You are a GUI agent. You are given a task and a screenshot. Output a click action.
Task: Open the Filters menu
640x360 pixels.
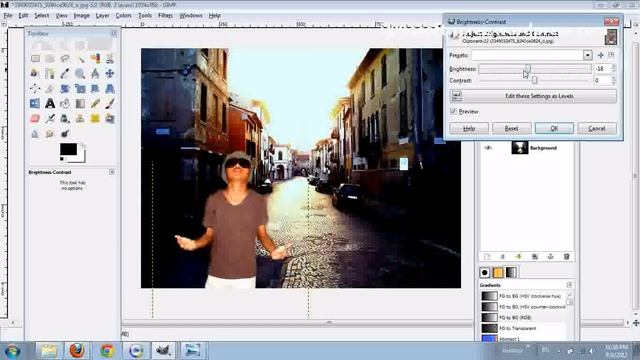165,16
